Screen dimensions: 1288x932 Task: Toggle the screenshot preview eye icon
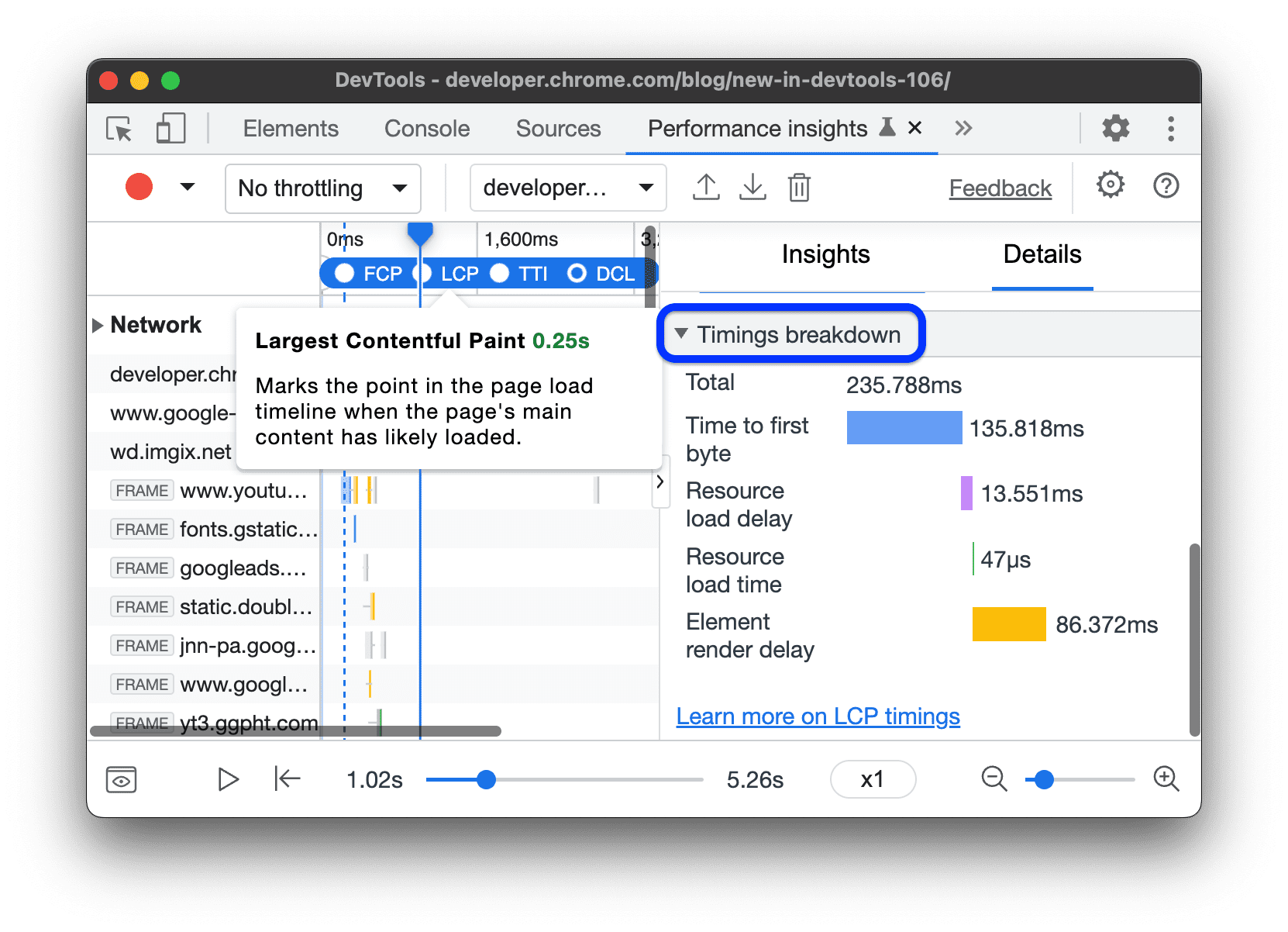point(122,779)
